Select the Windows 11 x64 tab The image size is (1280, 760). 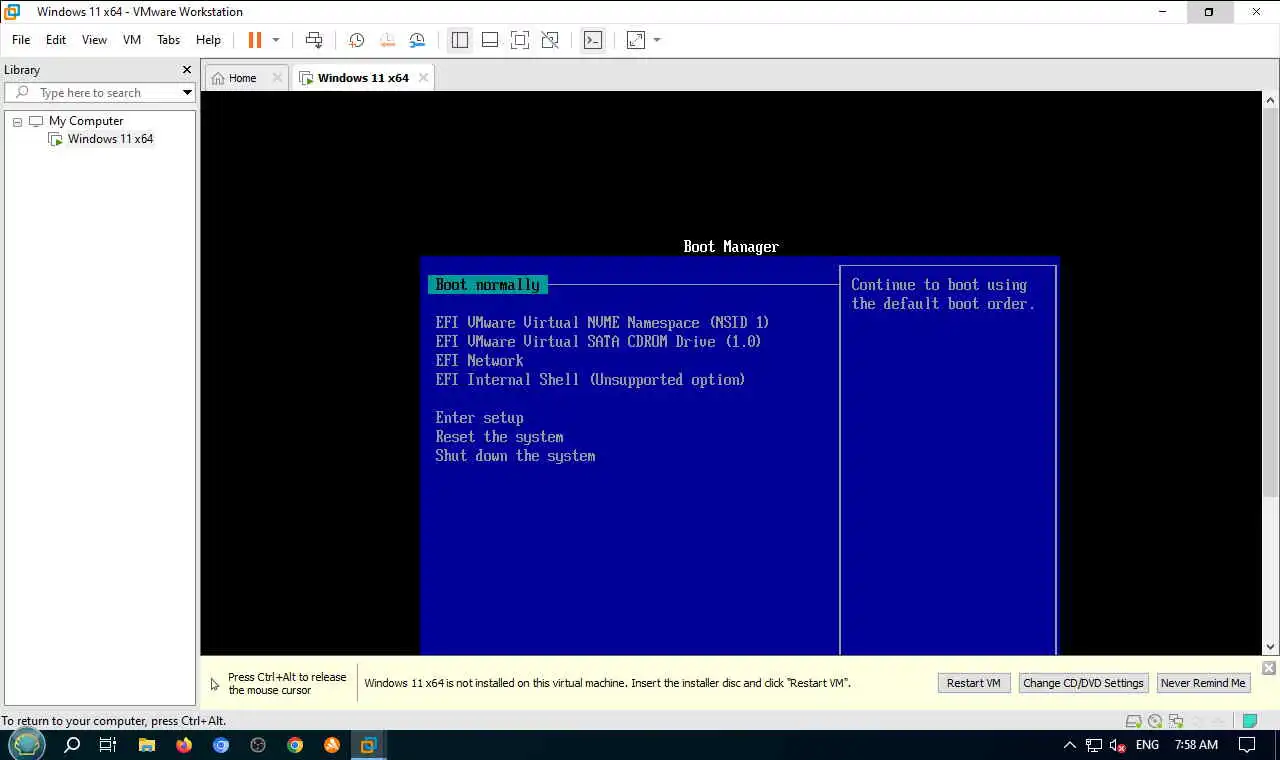click(x=363, y=78)
